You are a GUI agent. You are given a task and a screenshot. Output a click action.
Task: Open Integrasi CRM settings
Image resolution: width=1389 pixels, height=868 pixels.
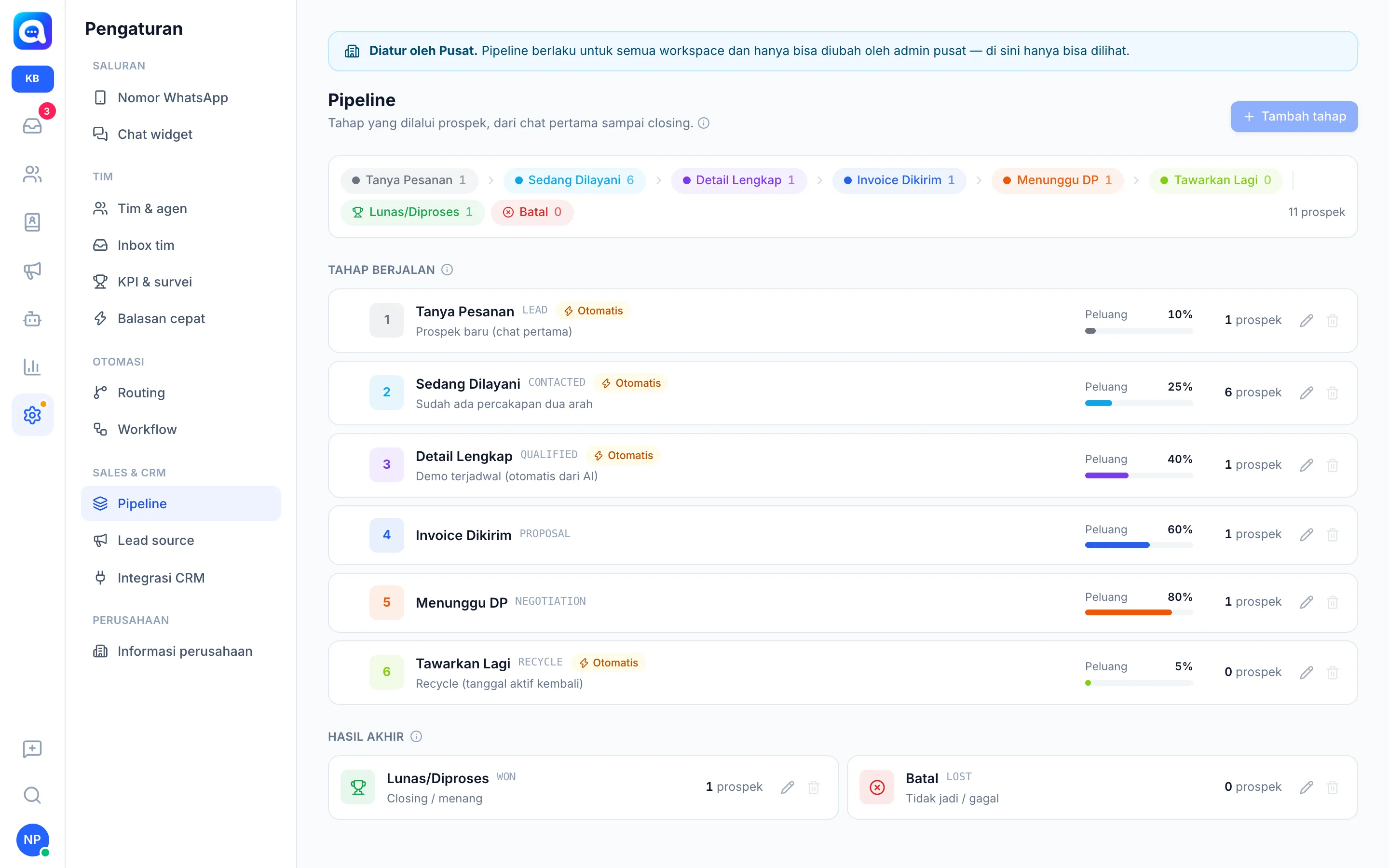[181, 578]
